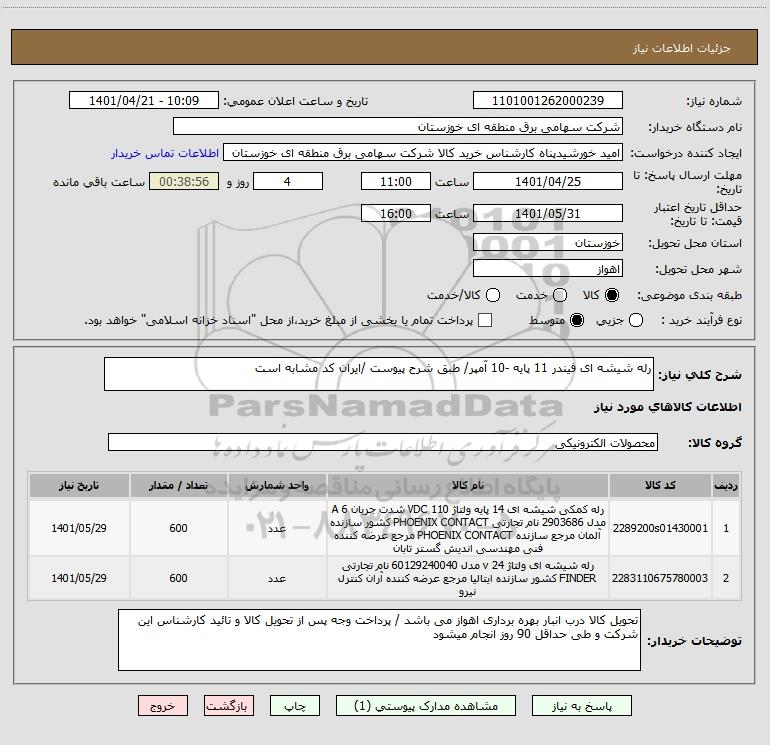
Task: Click product code 2283110675780003
Action: 660,578
